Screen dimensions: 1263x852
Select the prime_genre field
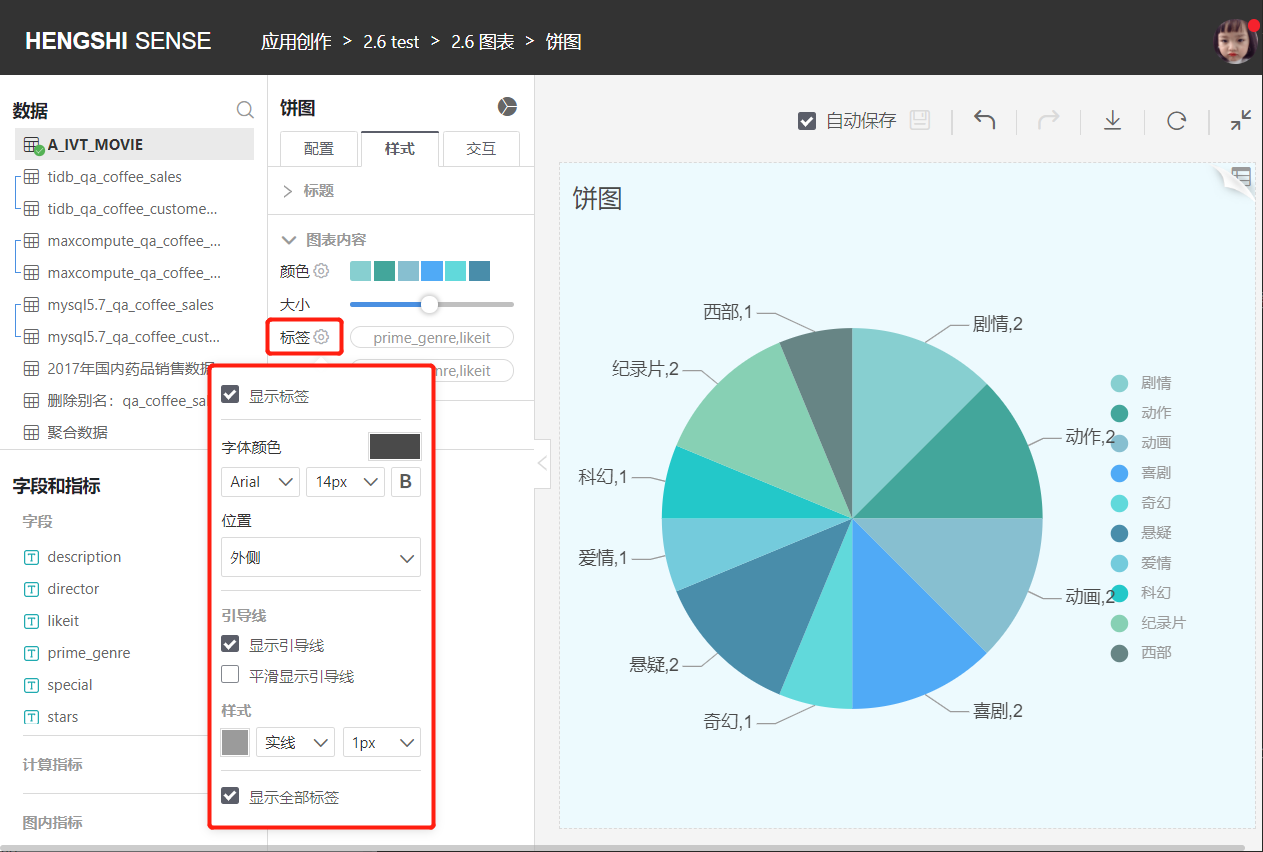pyautogui.click(x=89, y=653)
